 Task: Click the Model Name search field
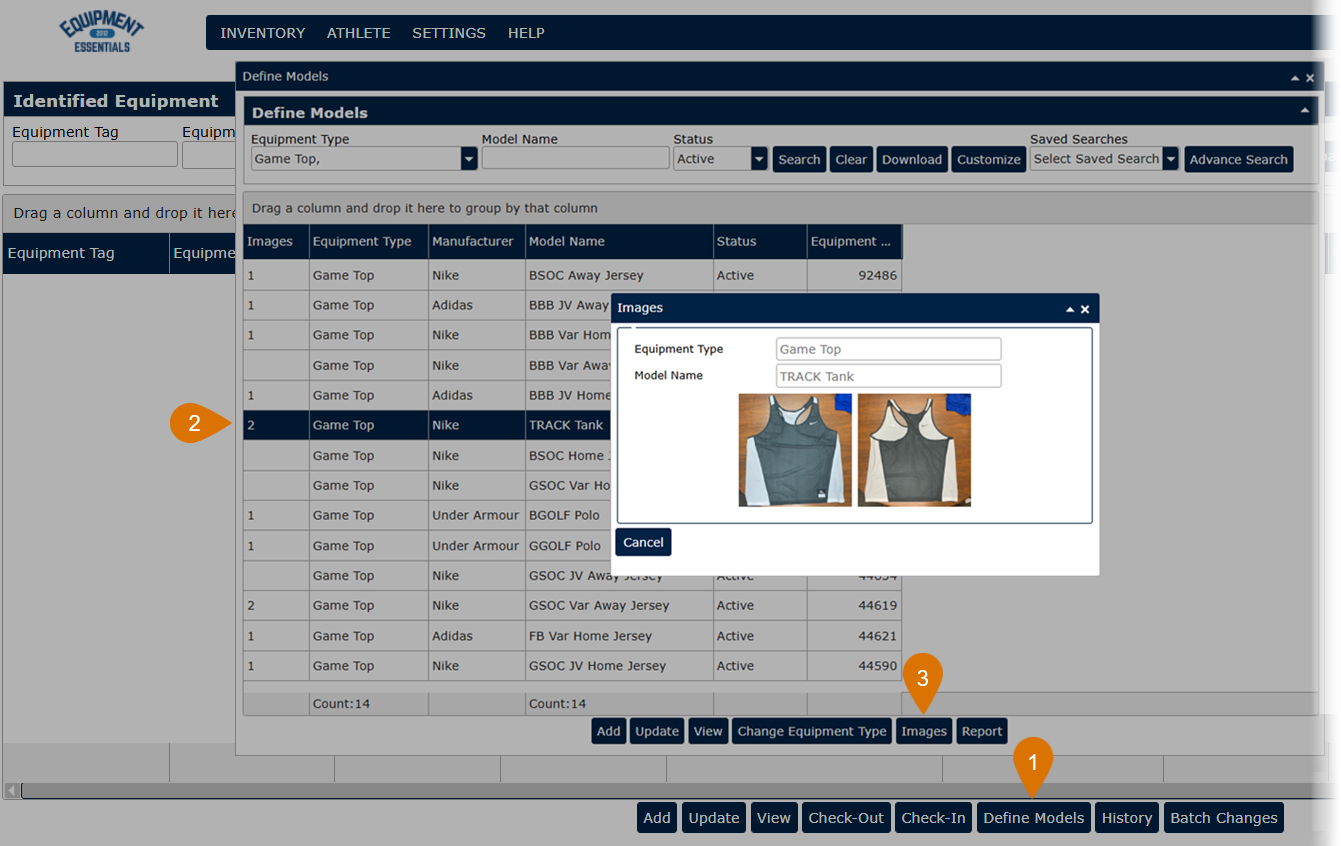[575, 159]
